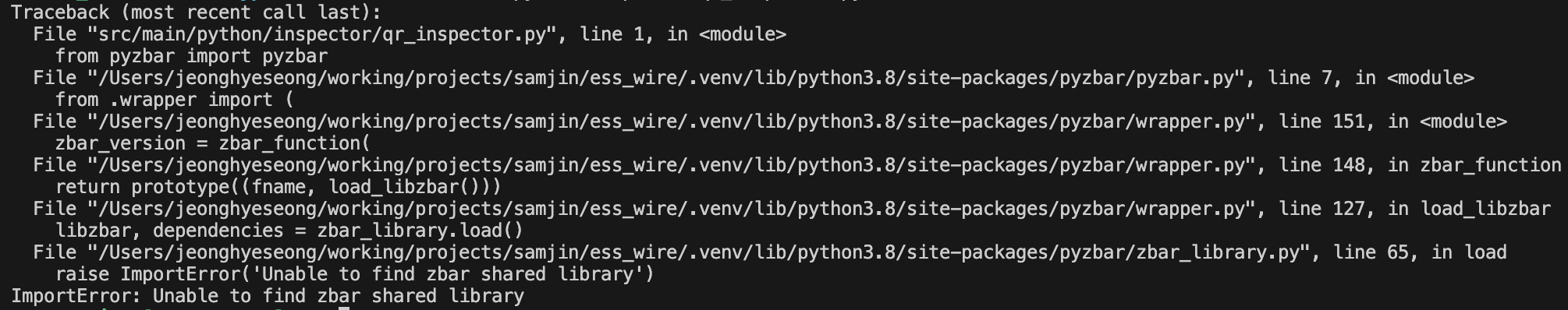
Task: Click the 'in zbar_function' text
Action: tap(1474, 165)
